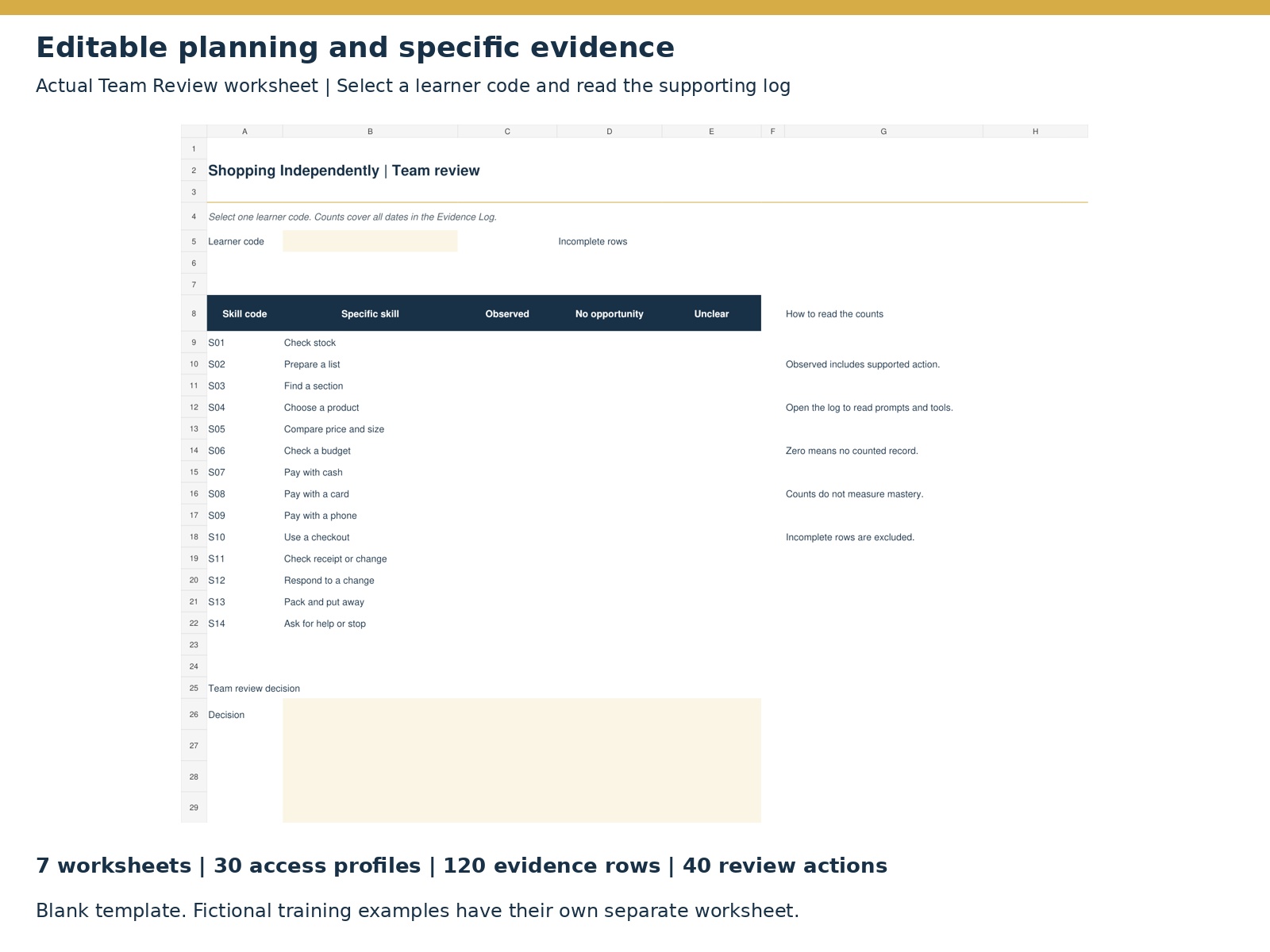Screen dimensions: 1270x952
Task: Click the Decision notes input area
Action: pyautogui.click(x=521, y=760)
